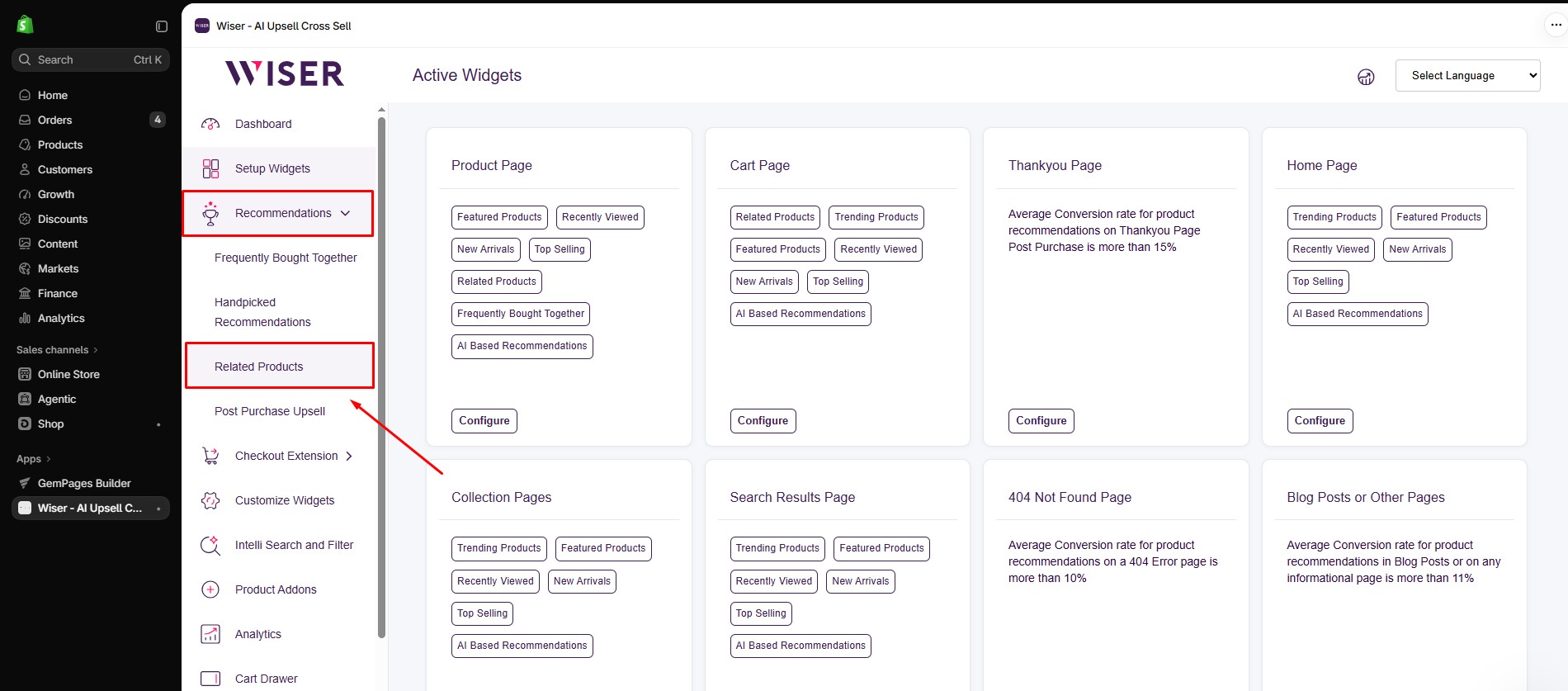Open the three-dot more options menu
1568x691 pixels.
tap(1556, 26)
